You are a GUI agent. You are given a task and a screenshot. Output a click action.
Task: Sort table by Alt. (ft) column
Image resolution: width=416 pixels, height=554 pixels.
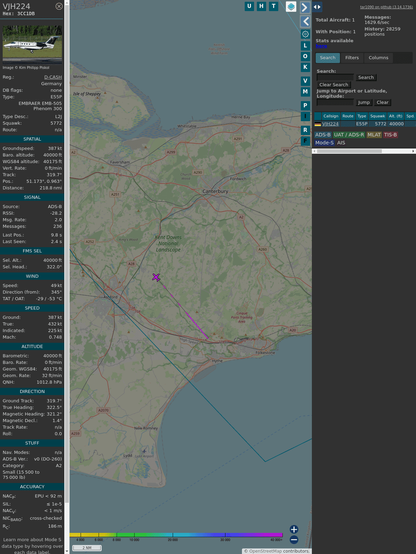coord(396,116)
